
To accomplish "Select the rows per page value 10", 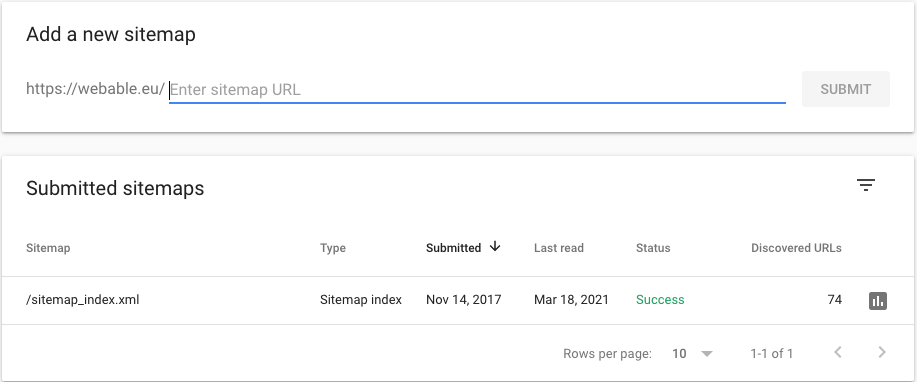I will click(679, 353).
